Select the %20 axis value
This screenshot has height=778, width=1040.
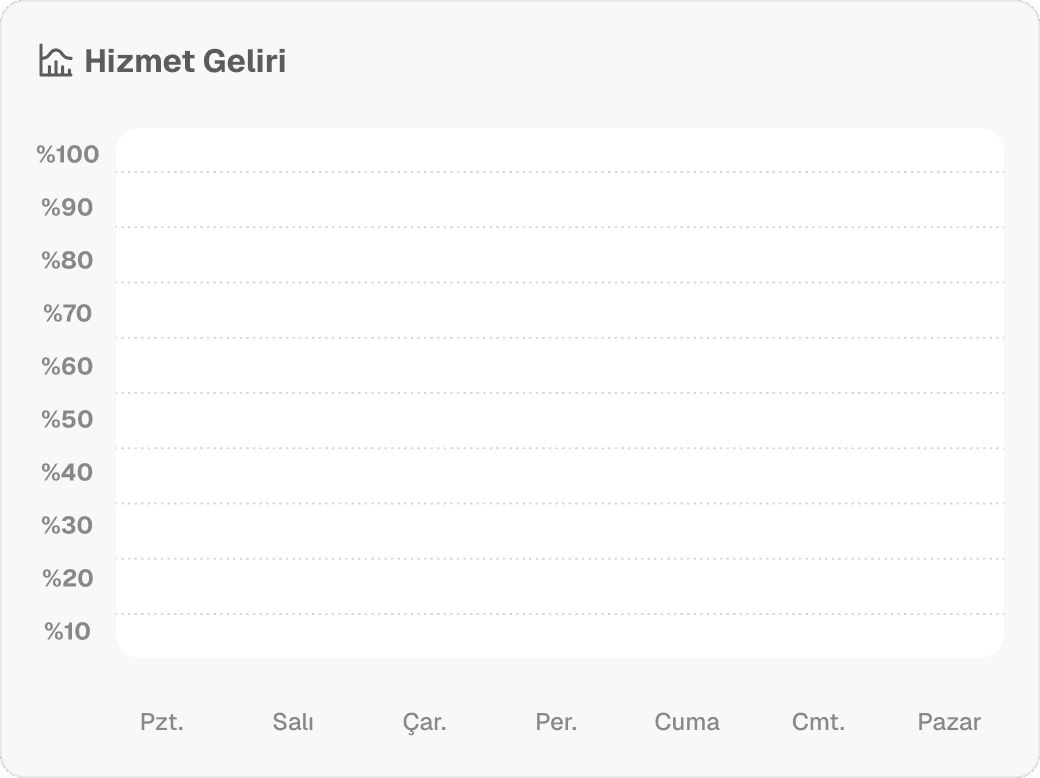(x=67, y=578)
